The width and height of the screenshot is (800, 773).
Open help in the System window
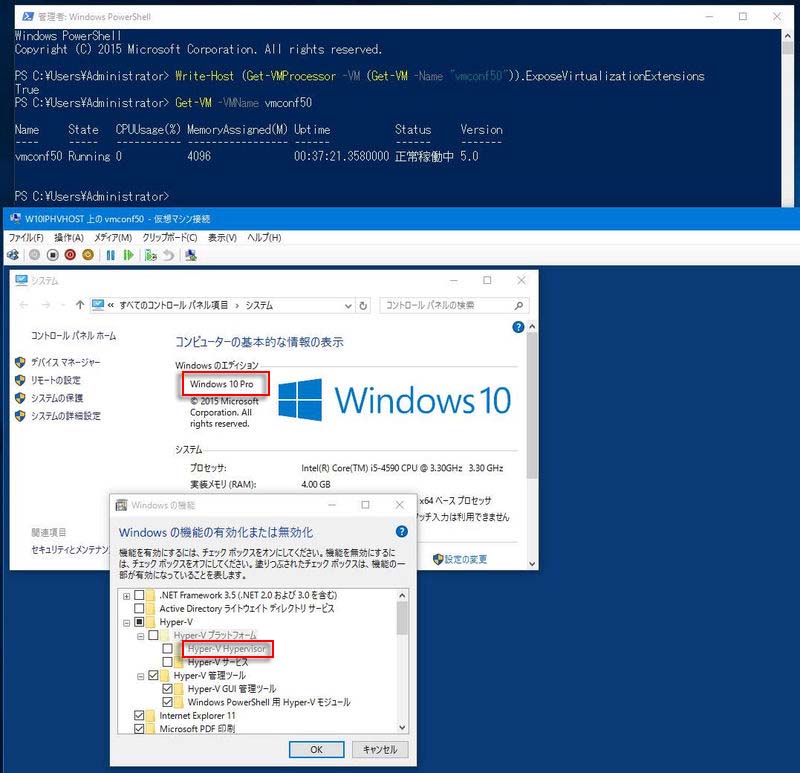[518, 327]
